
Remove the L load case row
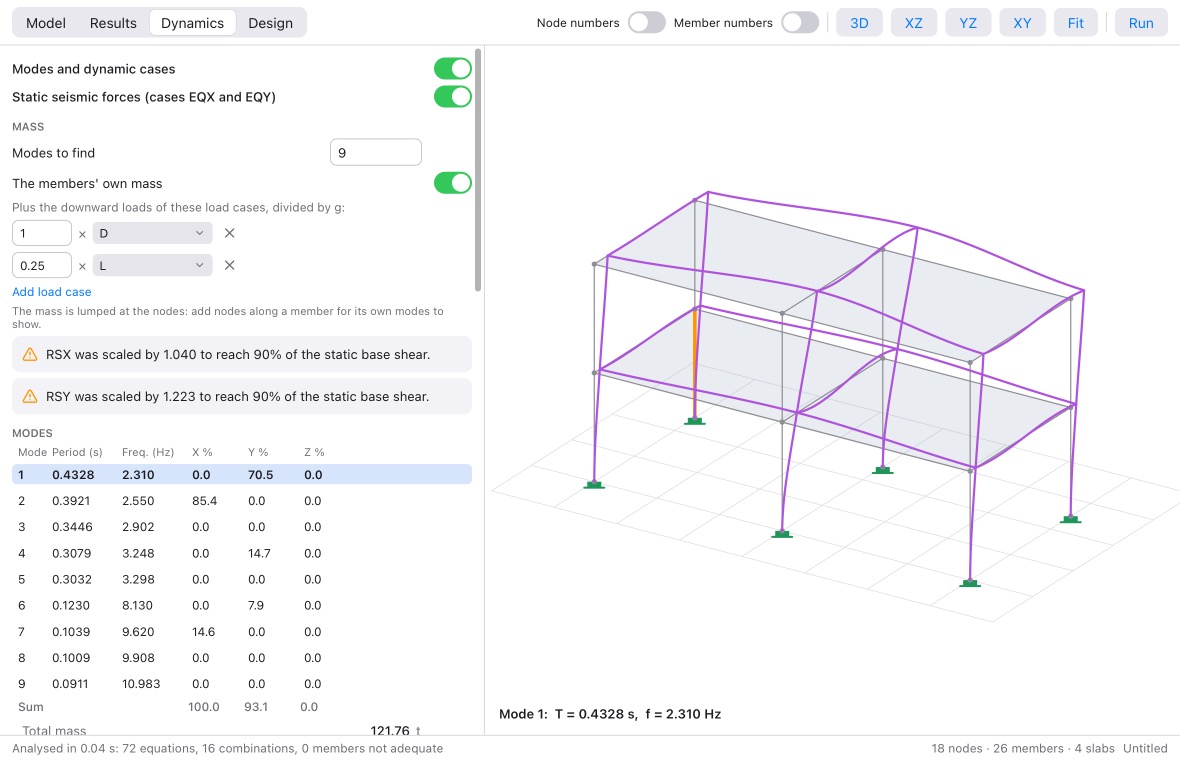(x=230, y=265)
